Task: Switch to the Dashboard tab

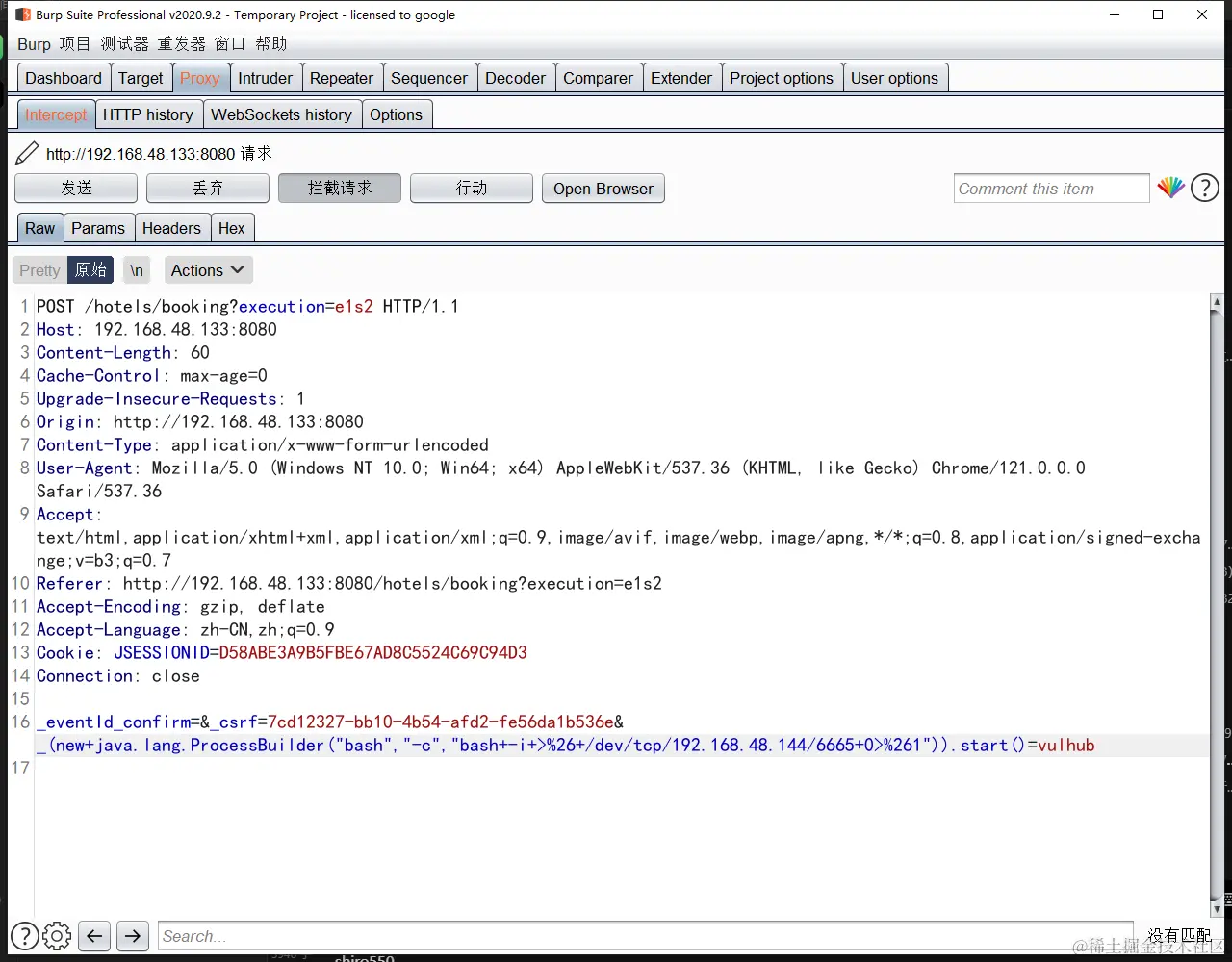Action: (x=64, y=78)
